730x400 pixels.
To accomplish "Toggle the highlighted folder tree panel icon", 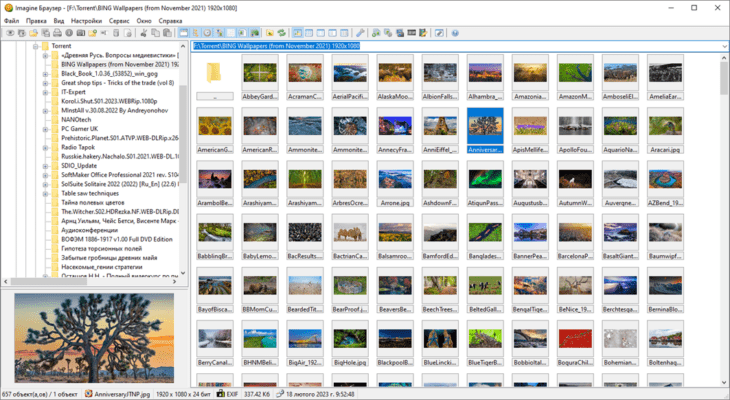I will pyautogui.click(x=195, y=33).
